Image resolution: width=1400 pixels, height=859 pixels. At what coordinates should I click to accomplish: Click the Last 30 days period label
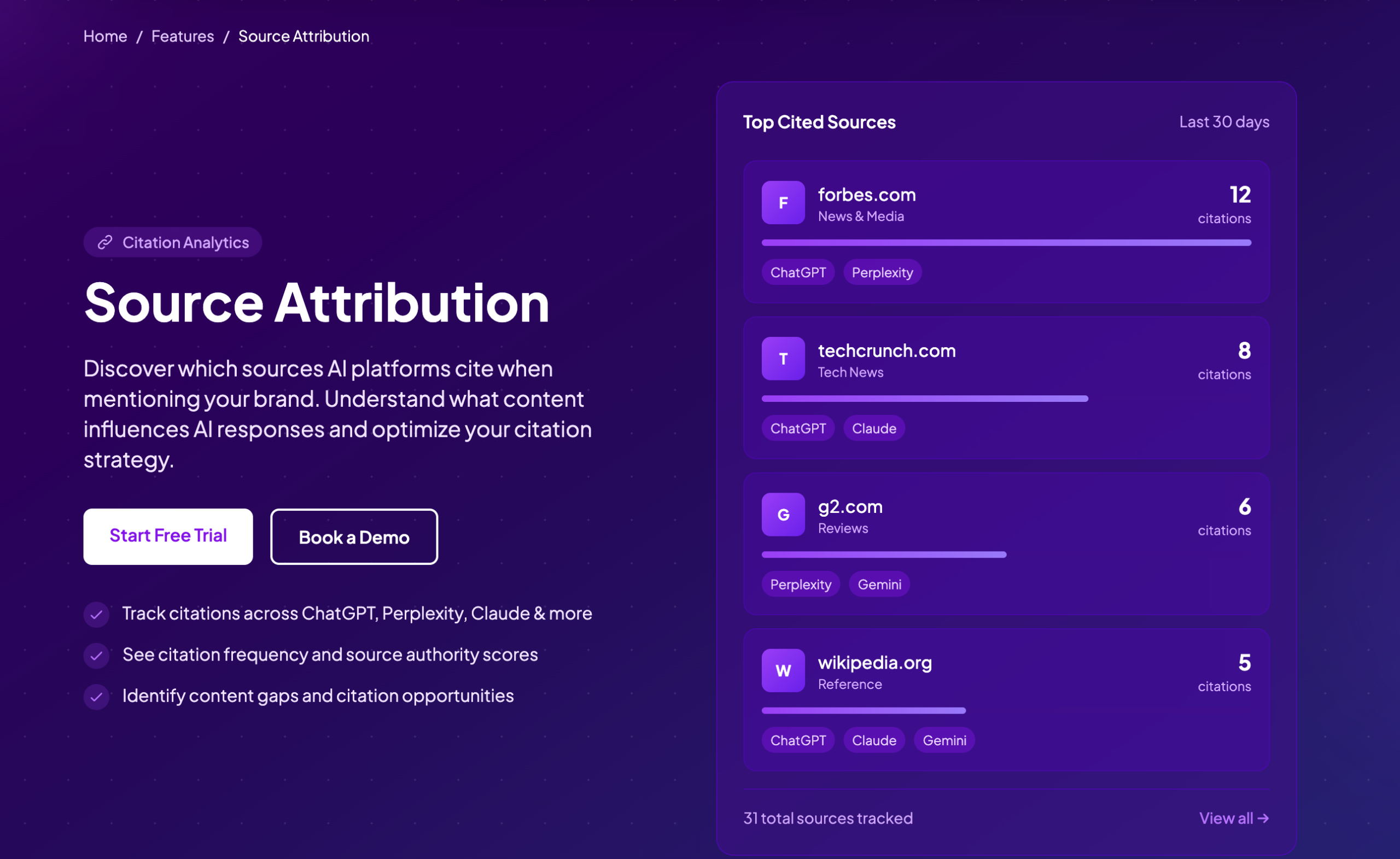coord(1224,122)
